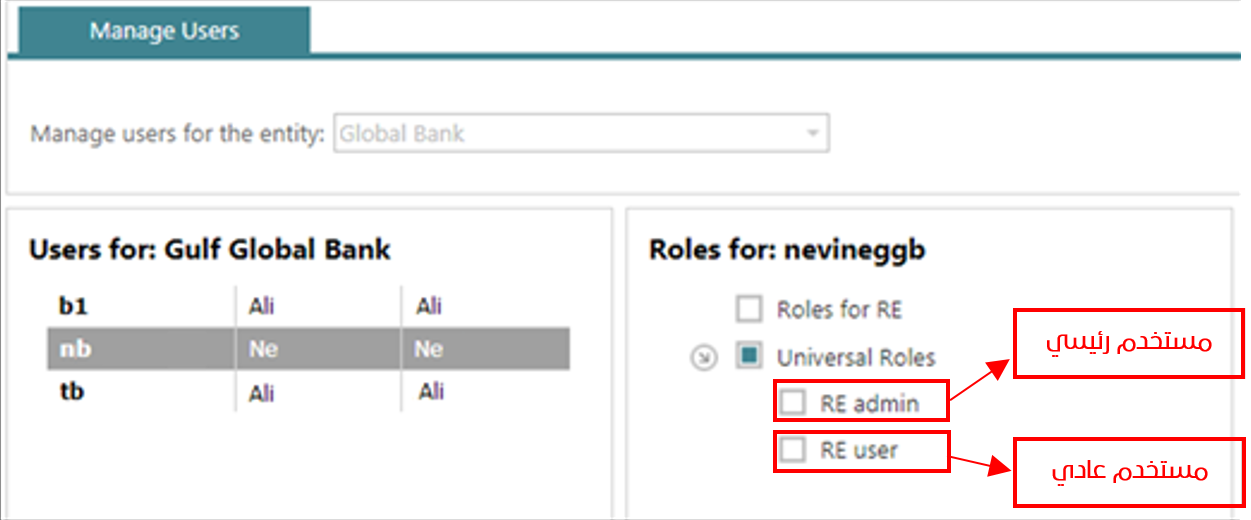Click the RE user role label
This screenshot has height=520, width=1251.
(x=859, y=451)
